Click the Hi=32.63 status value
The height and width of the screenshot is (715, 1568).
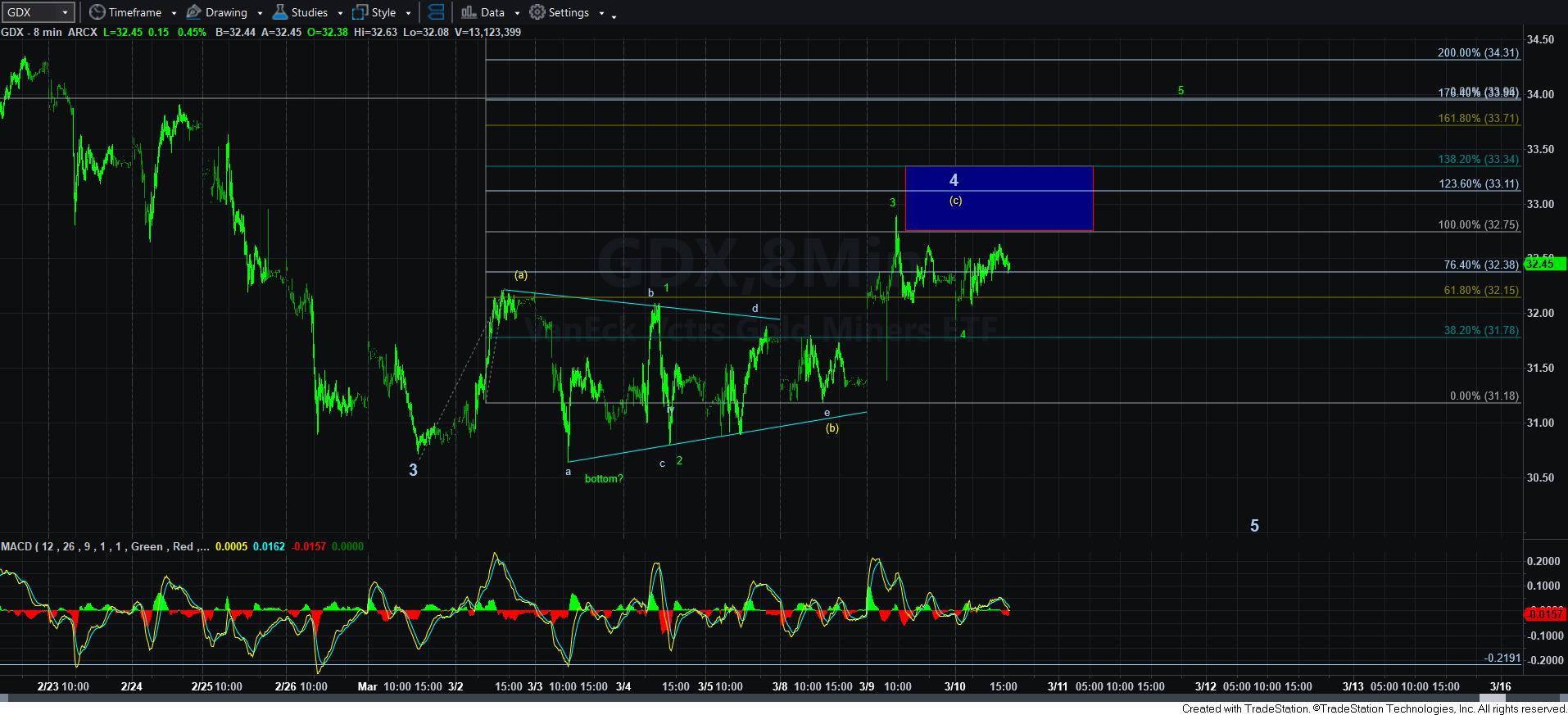coord(375,32)
